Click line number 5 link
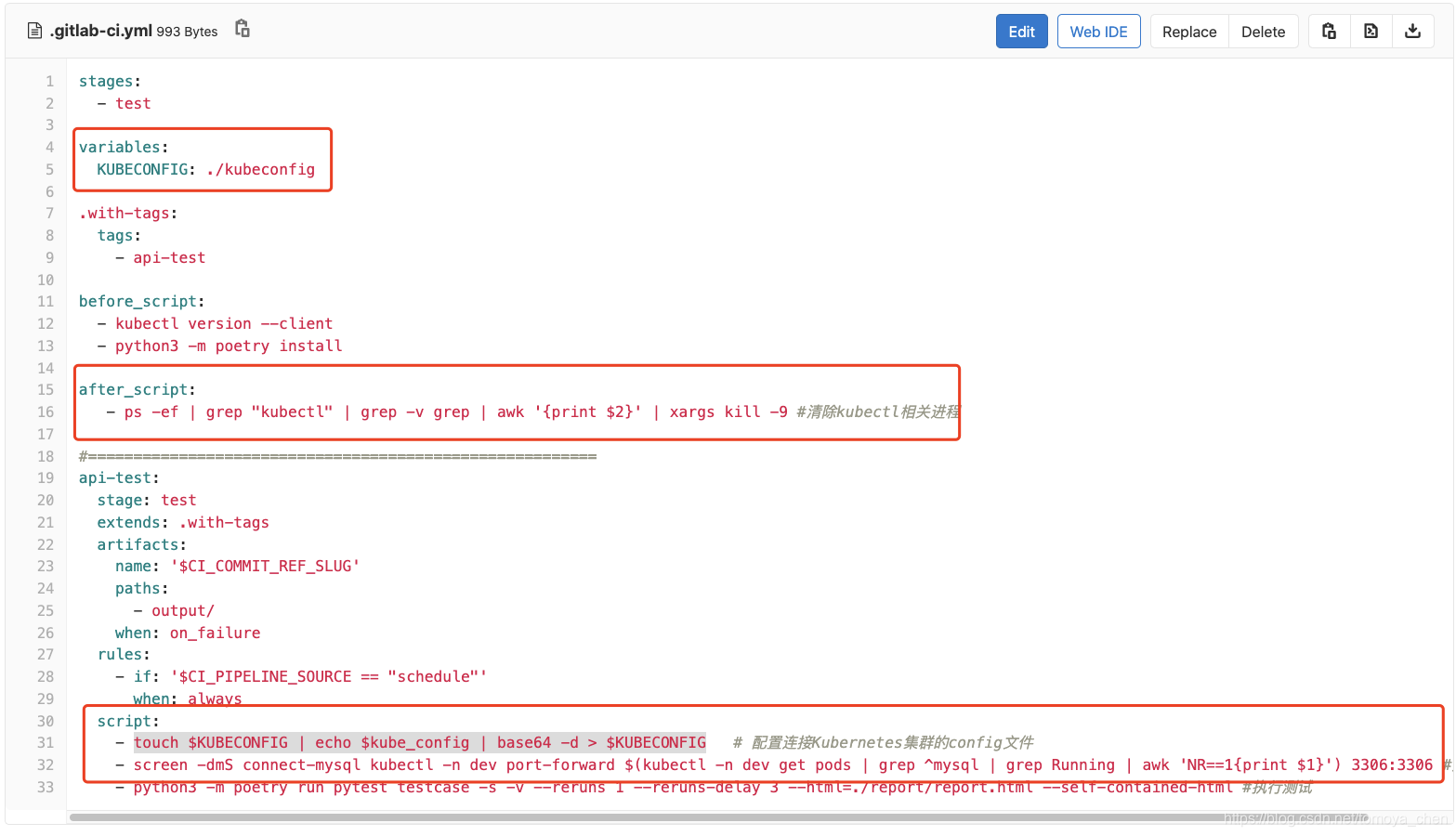The image size is (1456, 836). pos(50,169)
